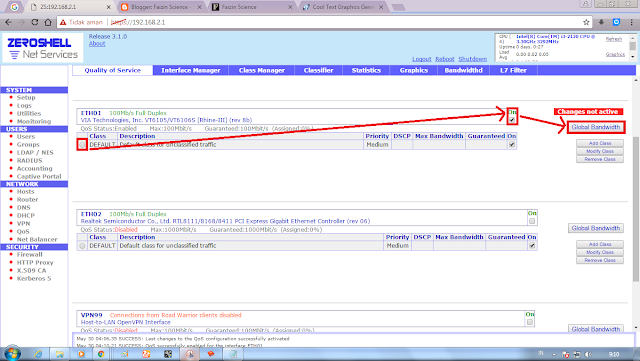The height and width of the screenshot is (361, 640).
Task: Open QoS in the NETWORK menu
Action: (23, 231)
